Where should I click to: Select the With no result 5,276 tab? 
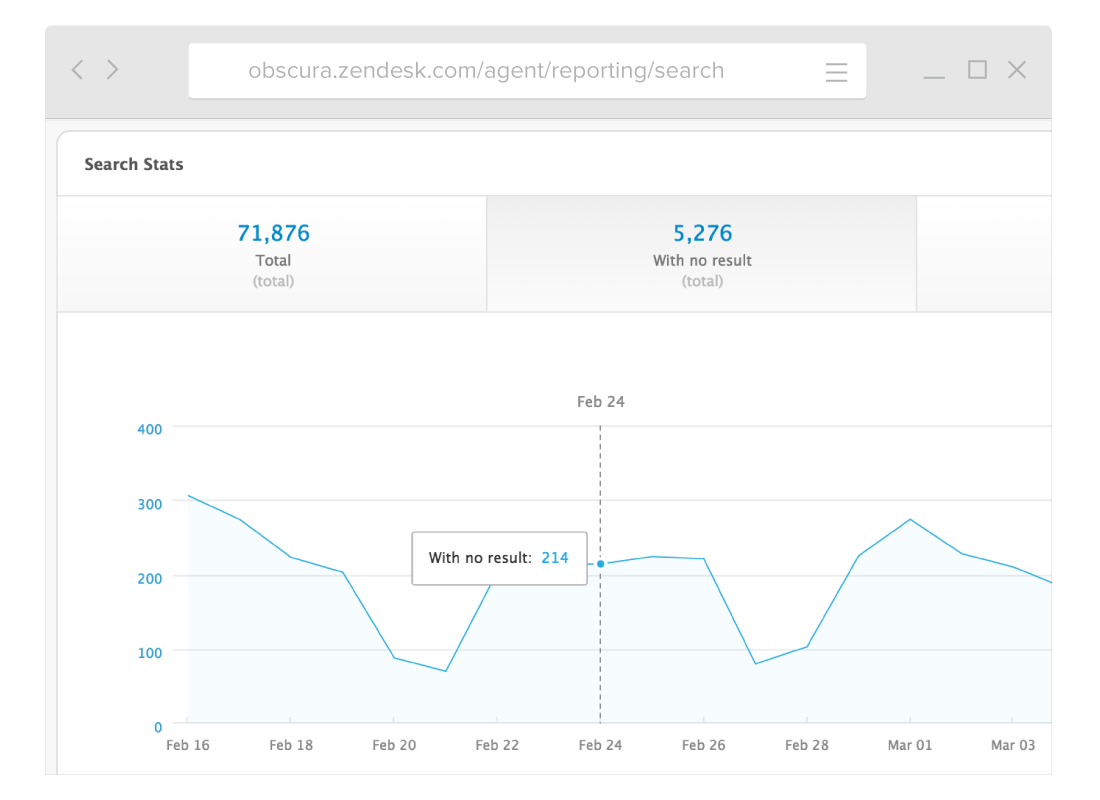tap(702, 254)
